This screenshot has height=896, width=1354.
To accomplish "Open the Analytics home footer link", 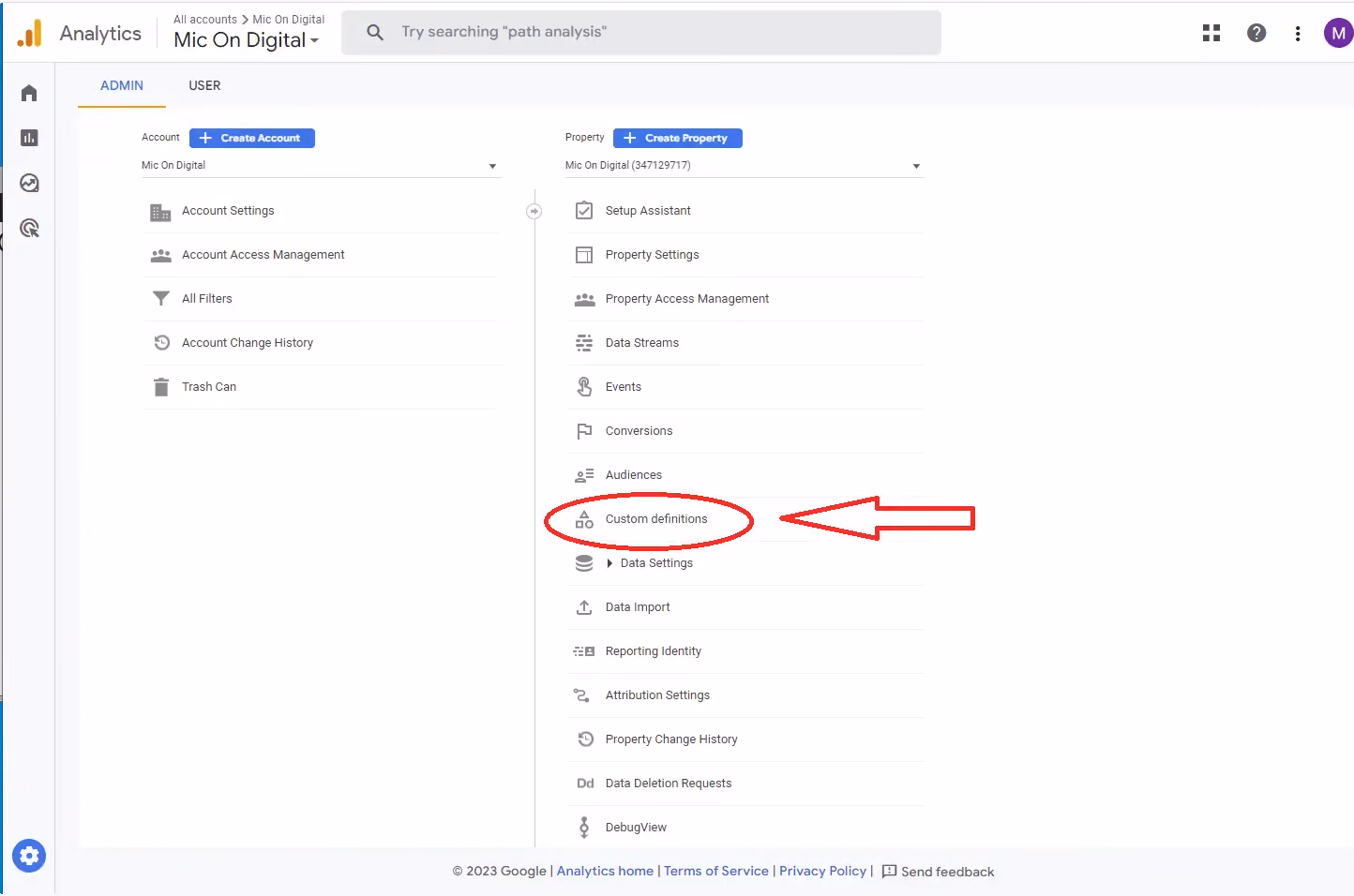I will [x=605, y=871].
